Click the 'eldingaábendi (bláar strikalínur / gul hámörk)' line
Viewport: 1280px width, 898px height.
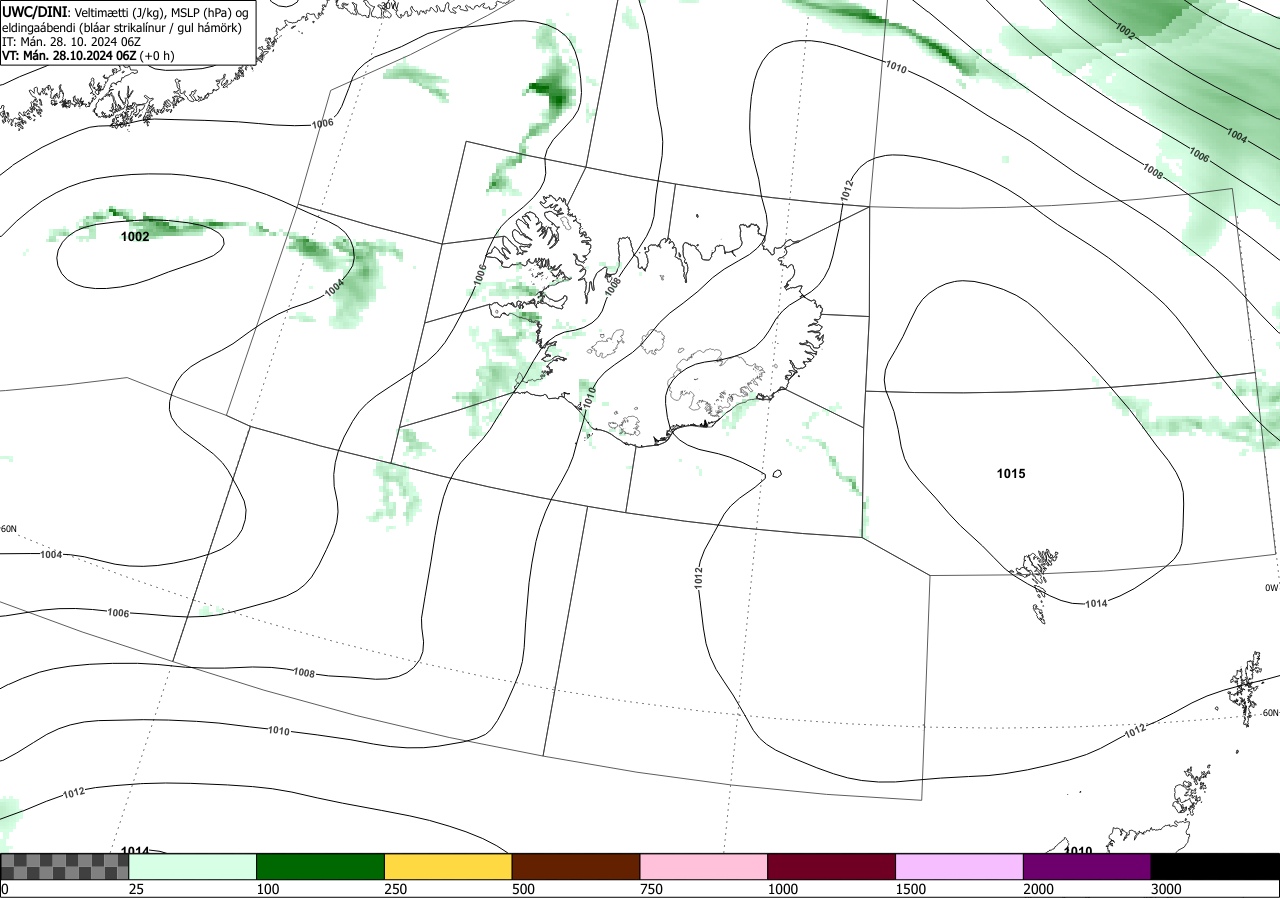tap(121, 27)
